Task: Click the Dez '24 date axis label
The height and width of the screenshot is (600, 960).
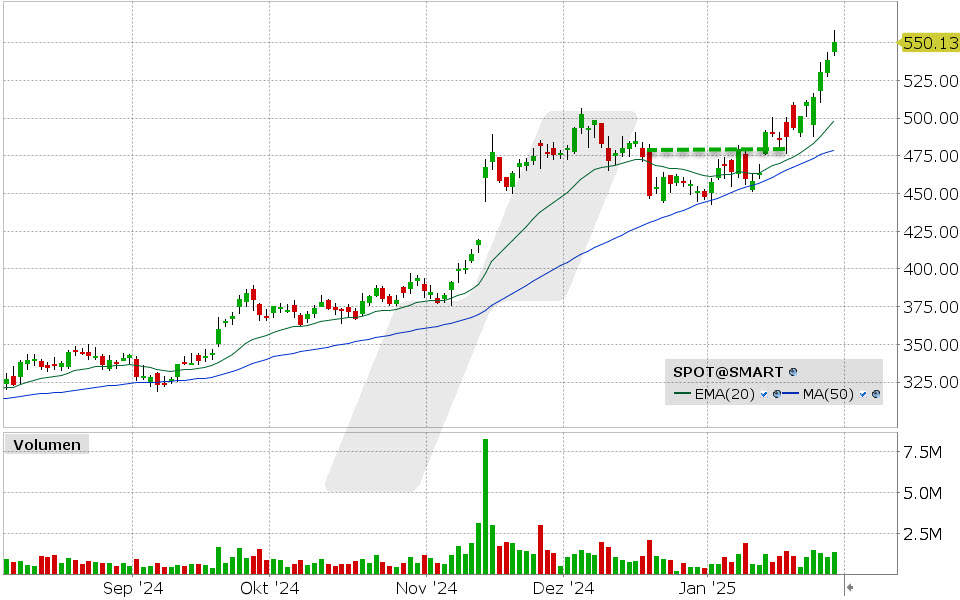Action: (x=563, y=588)
